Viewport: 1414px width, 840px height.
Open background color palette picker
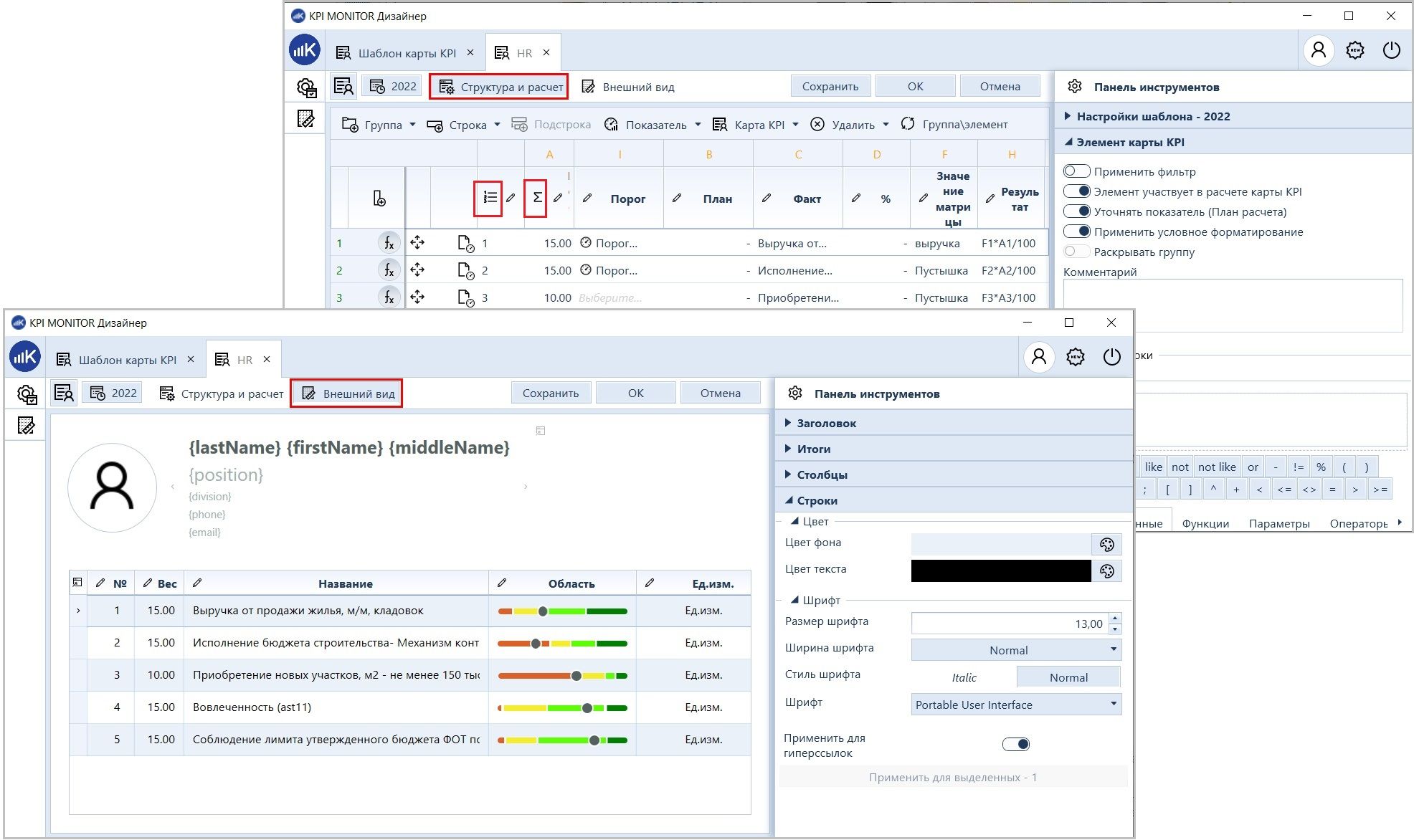click(1106, 545)
